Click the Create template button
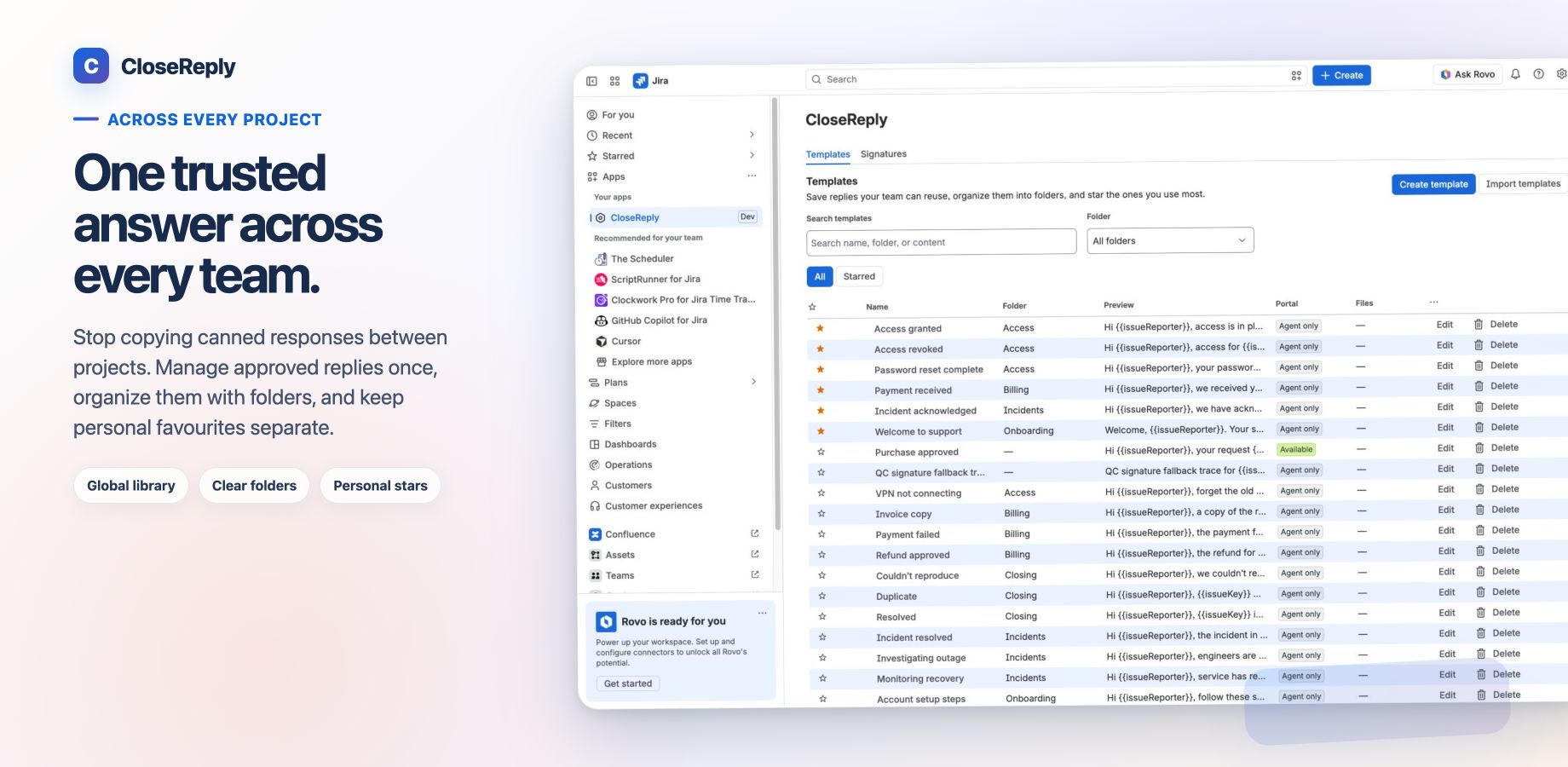The image size is (1568, 767). (1433, 184)
